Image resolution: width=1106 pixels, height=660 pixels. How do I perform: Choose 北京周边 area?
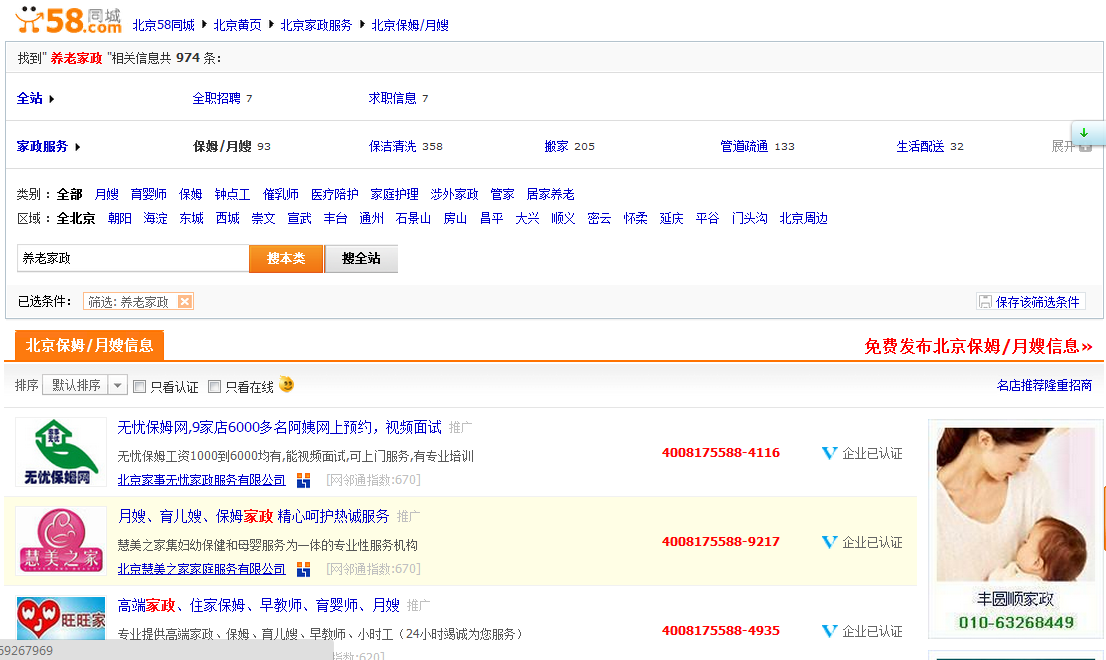pos(803,218)
